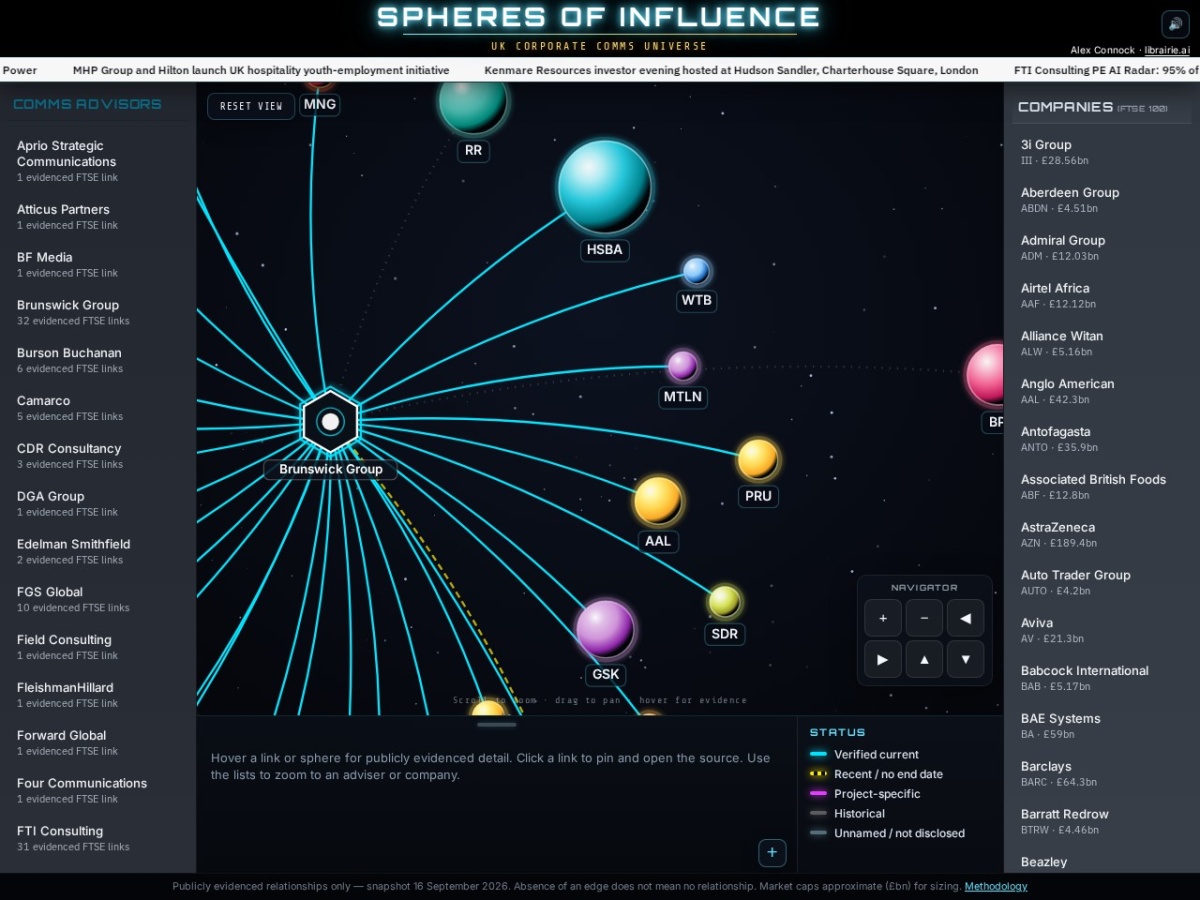
Task: Choose Four Communications adviser
Action: [x=98, y=790]
